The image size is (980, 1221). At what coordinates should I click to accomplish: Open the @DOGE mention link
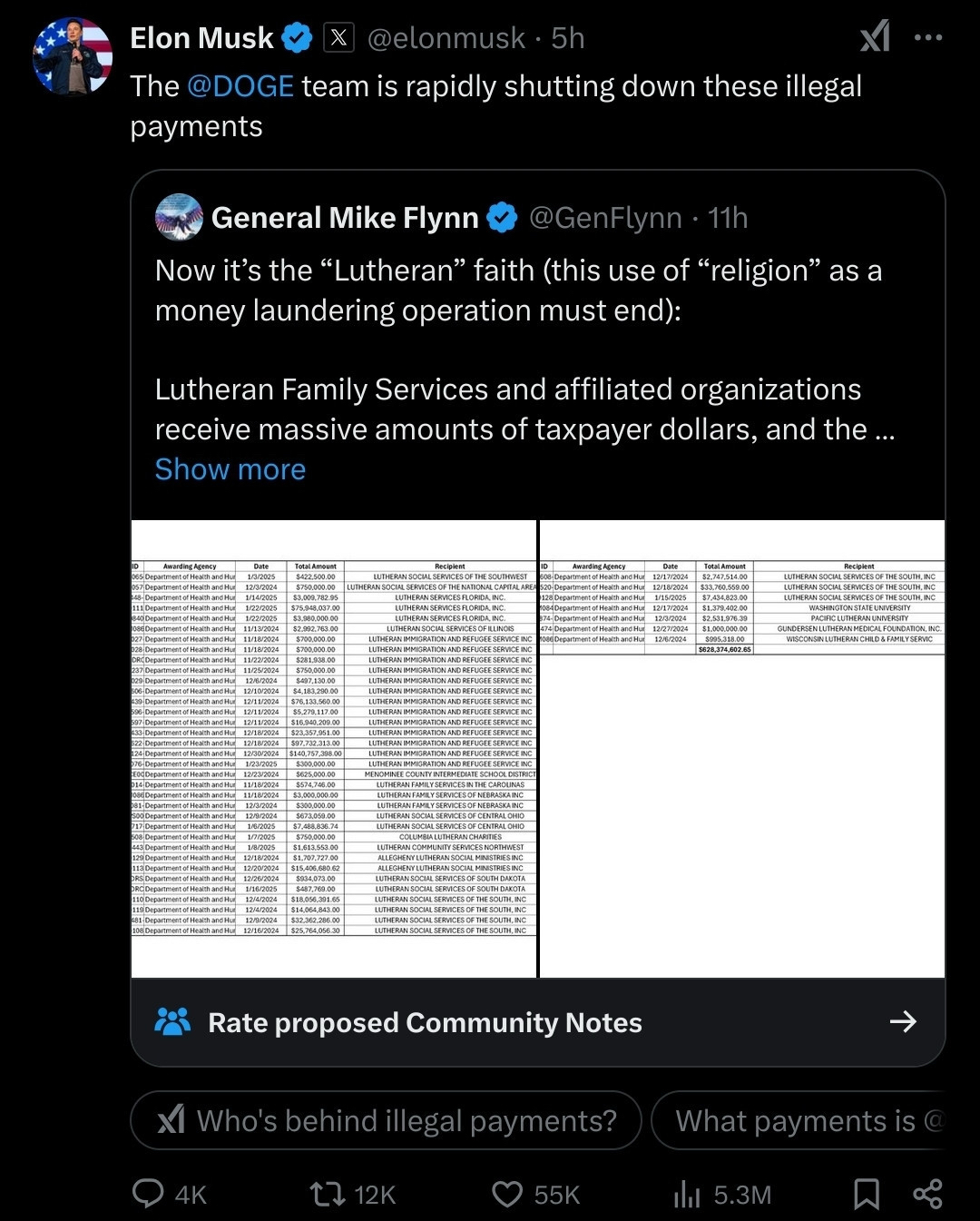tap(240, 86)
